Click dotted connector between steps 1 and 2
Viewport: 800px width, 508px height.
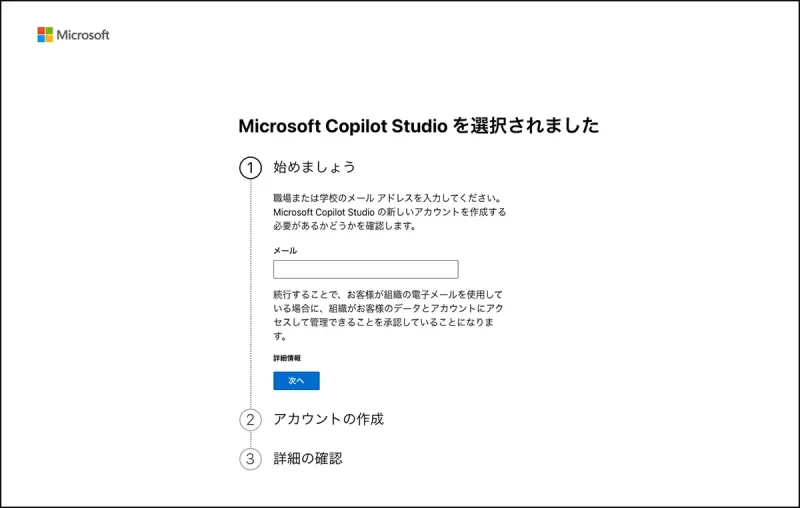click(x=250, y=294)
